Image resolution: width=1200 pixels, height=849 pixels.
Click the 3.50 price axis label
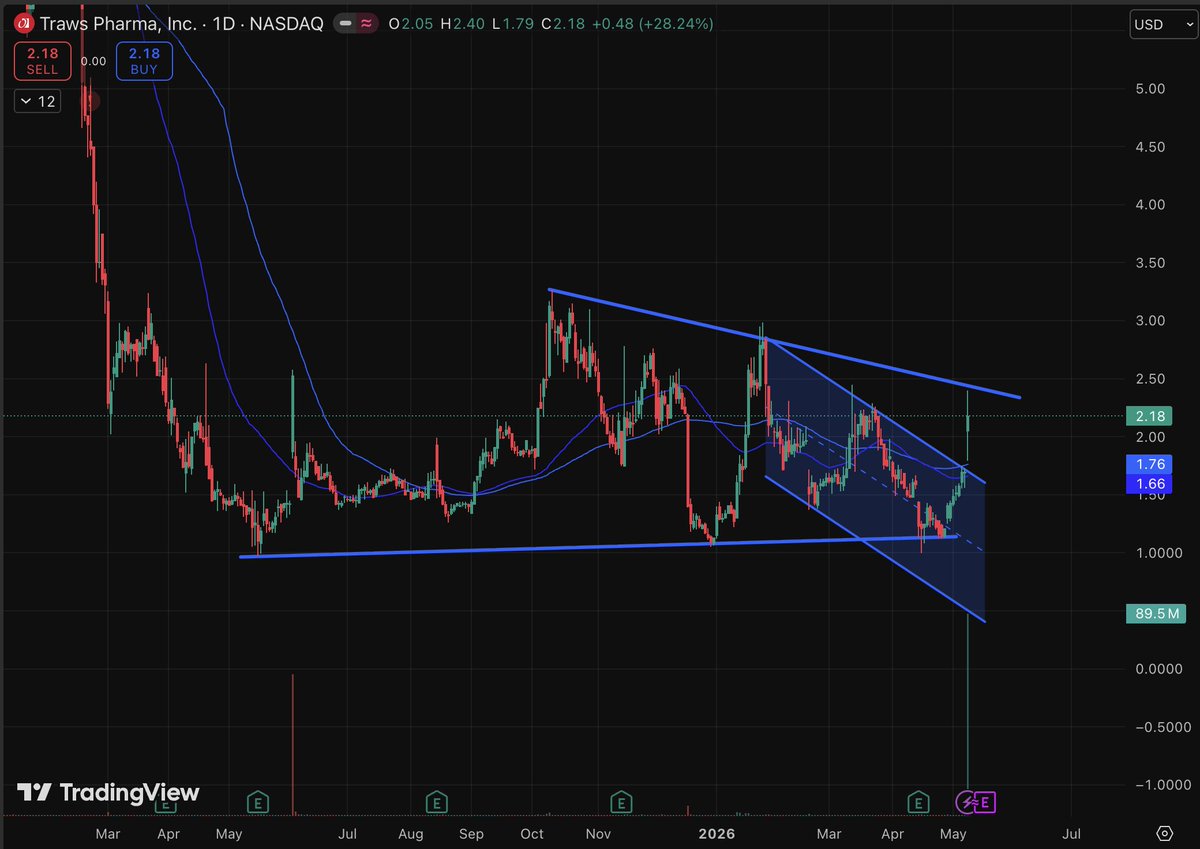[1150, 263]
